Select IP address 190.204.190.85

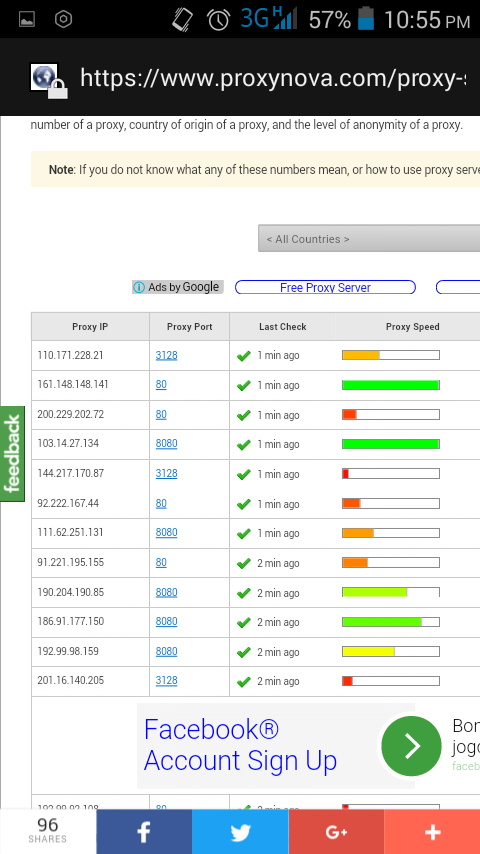(70, 592)
